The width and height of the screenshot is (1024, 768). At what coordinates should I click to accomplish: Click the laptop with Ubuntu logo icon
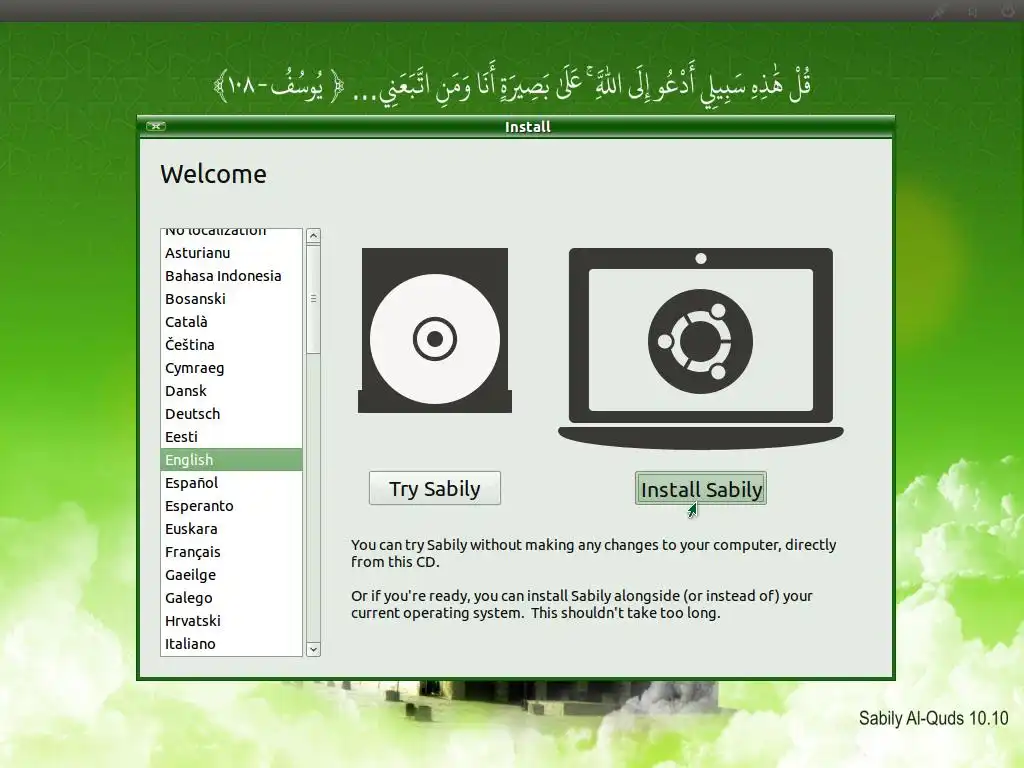click(x=701, y=348)
